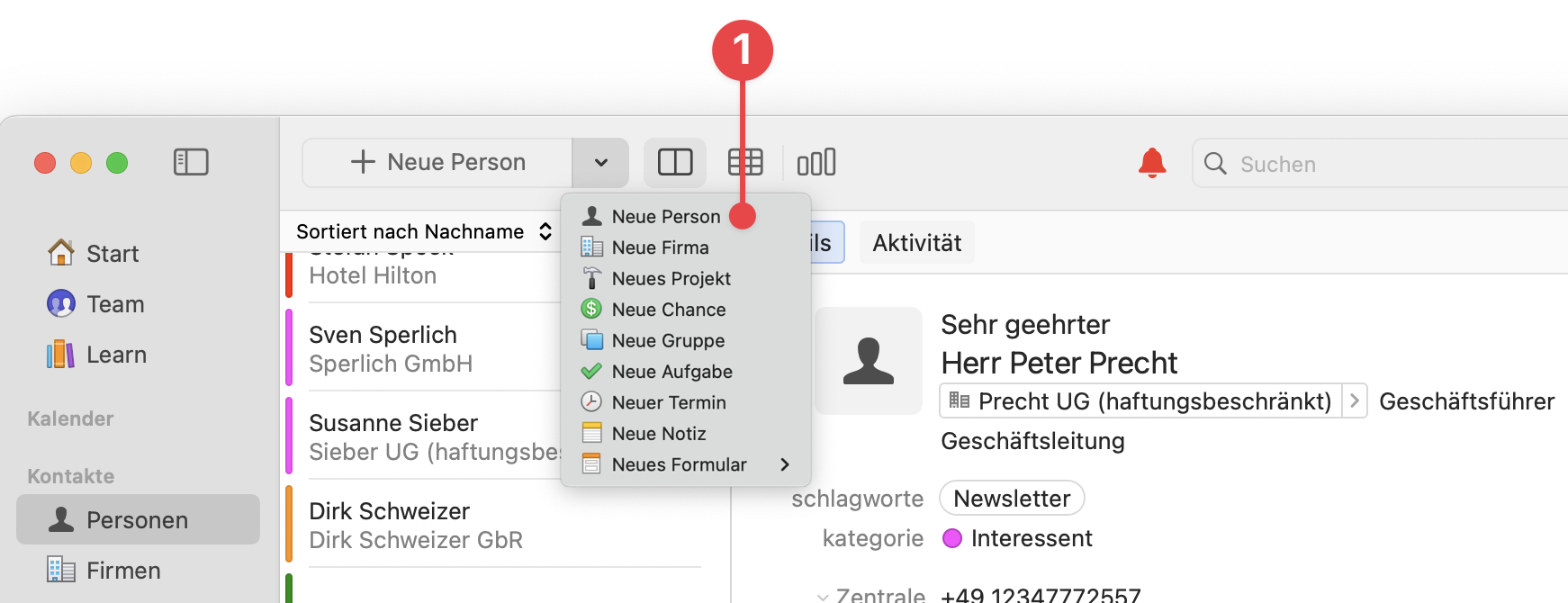Screen dimensions: 1568x603
Task: Open the Precht UG company link
Action: click(1141, 400)
